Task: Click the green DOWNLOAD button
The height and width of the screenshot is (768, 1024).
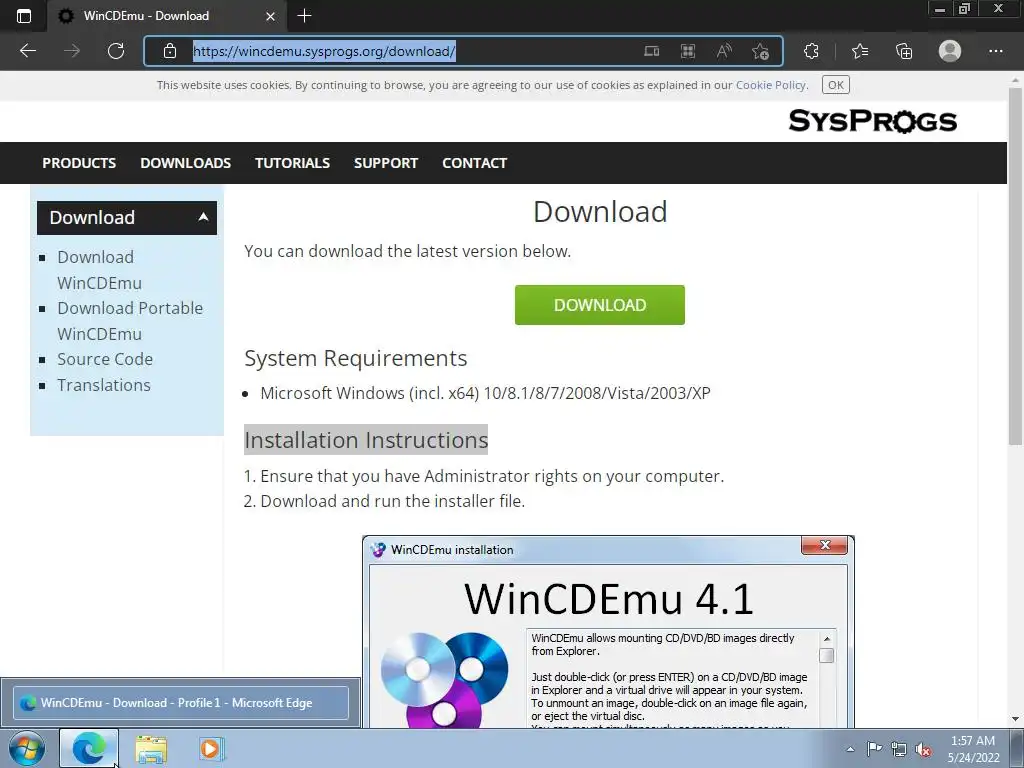Action: 600,305
